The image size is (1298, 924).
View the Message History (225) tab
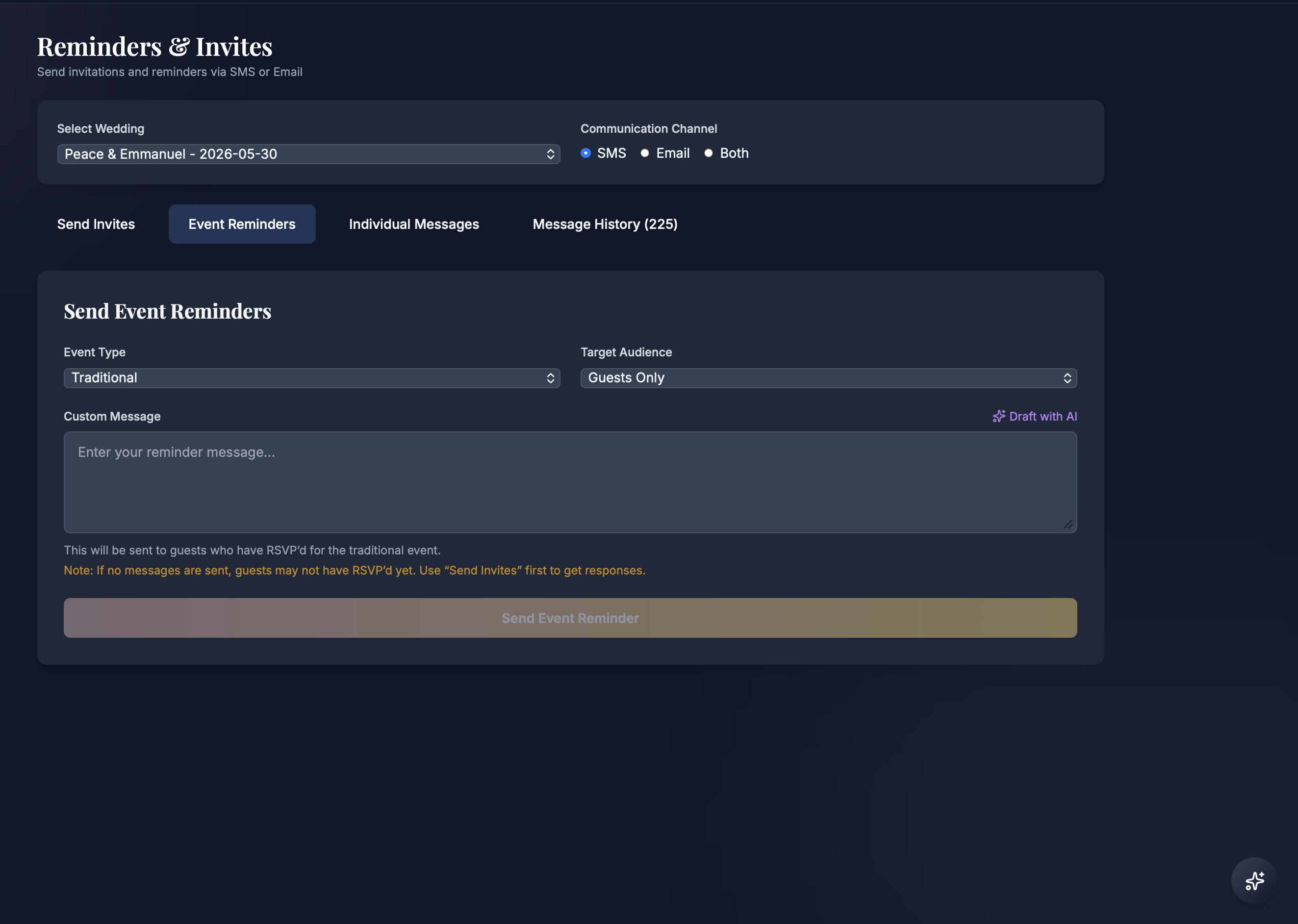pos(605,224)
